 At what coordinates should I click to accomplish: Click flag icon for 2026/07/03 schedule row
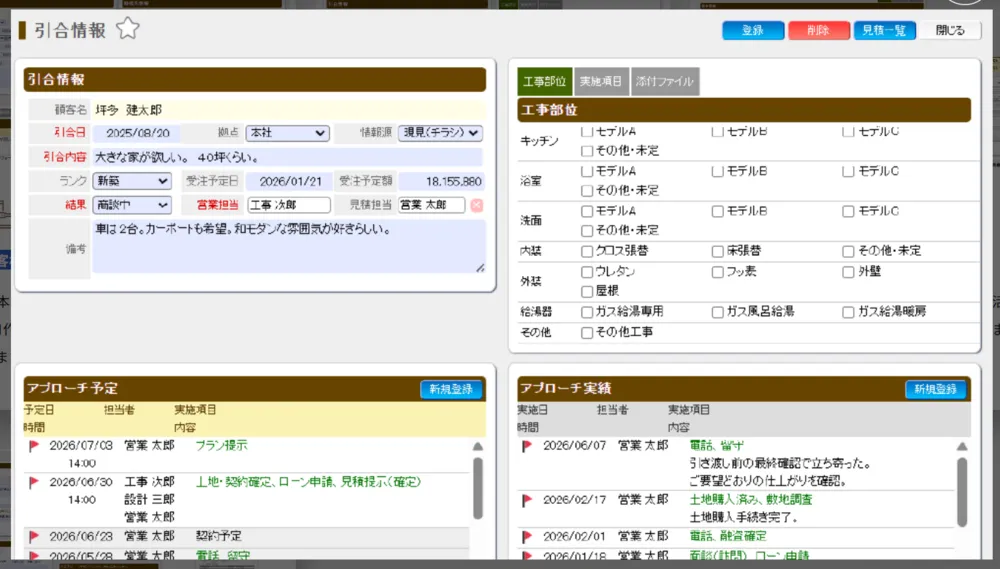pyautogui.click(x=34, y=446)
